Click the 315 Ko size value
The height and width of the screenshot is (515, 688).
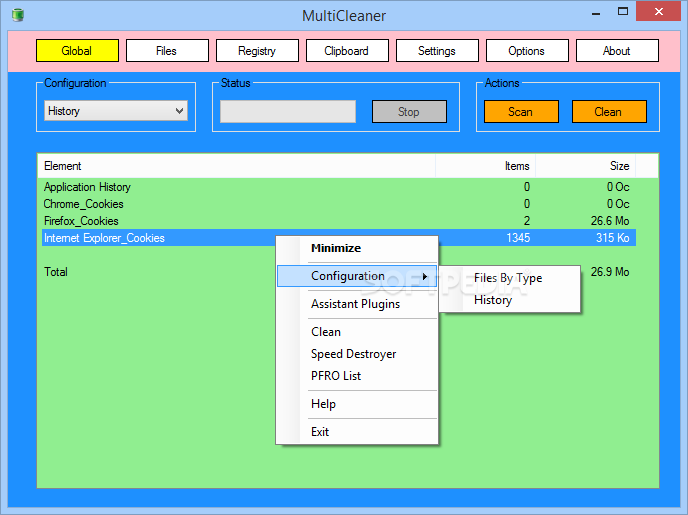pos(613,238)
